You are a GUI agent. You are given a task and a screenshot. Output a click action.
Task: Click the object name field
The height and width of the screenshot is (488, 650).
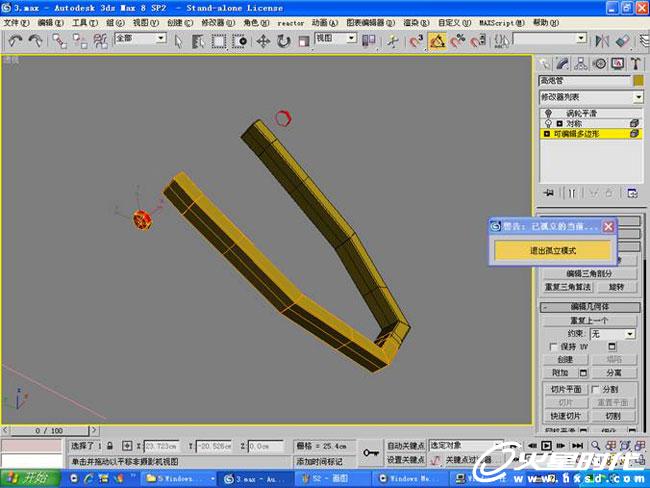tap(585, 80)
